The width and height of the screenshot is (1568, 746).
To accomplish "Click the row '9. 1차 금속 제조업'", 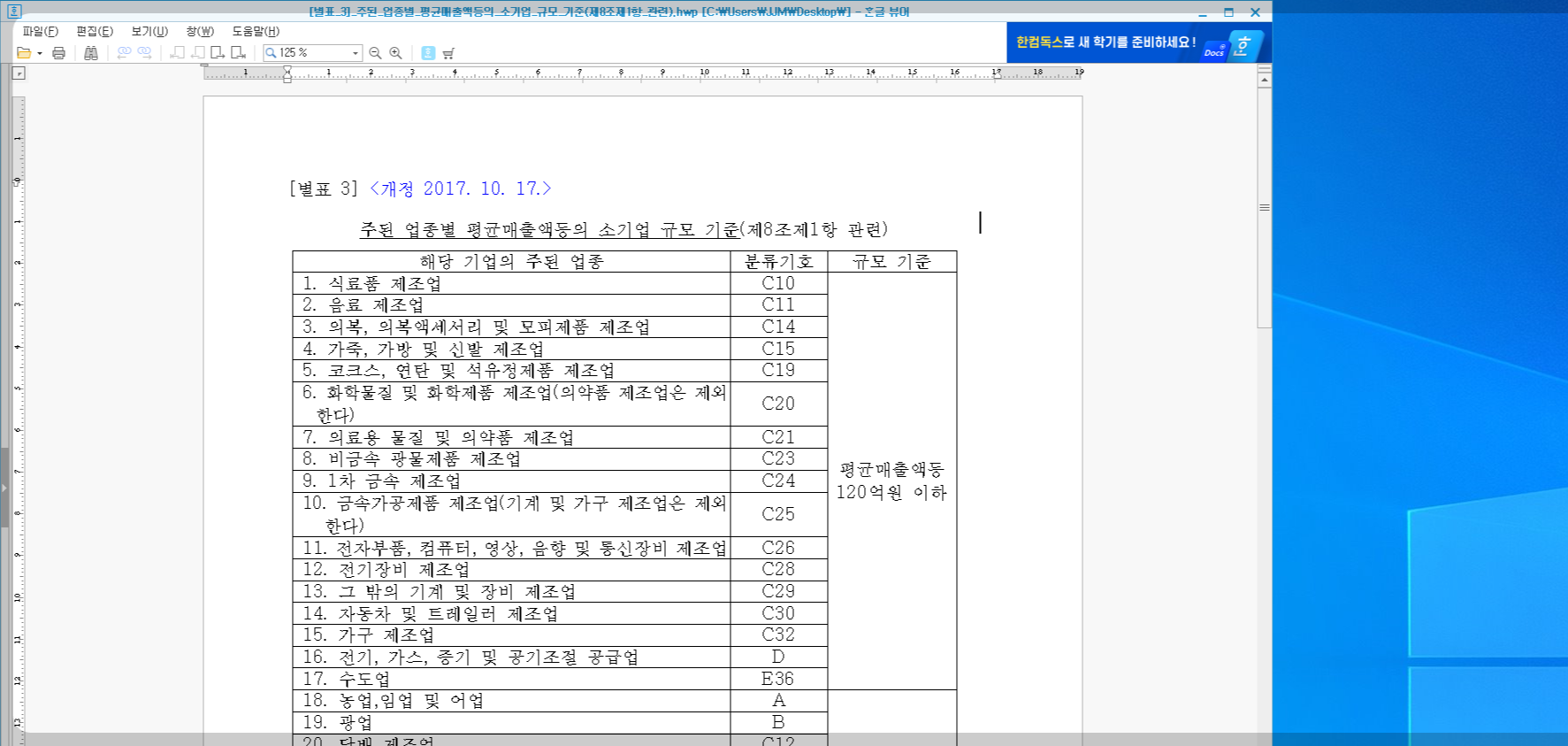I will pos(511,481).
